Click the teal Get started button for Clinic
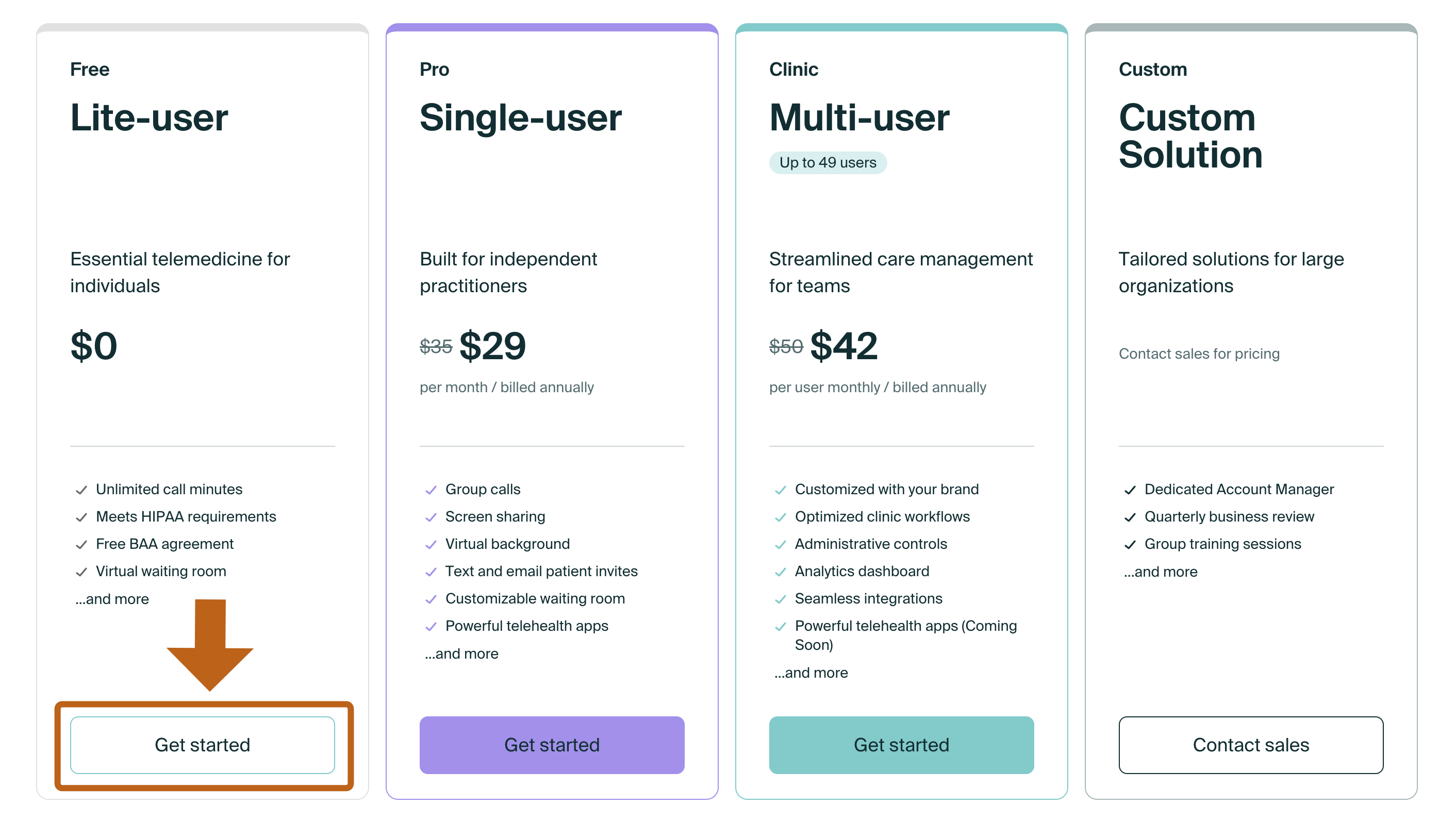This screenshot has height=839, width=1456. [901, 745]
